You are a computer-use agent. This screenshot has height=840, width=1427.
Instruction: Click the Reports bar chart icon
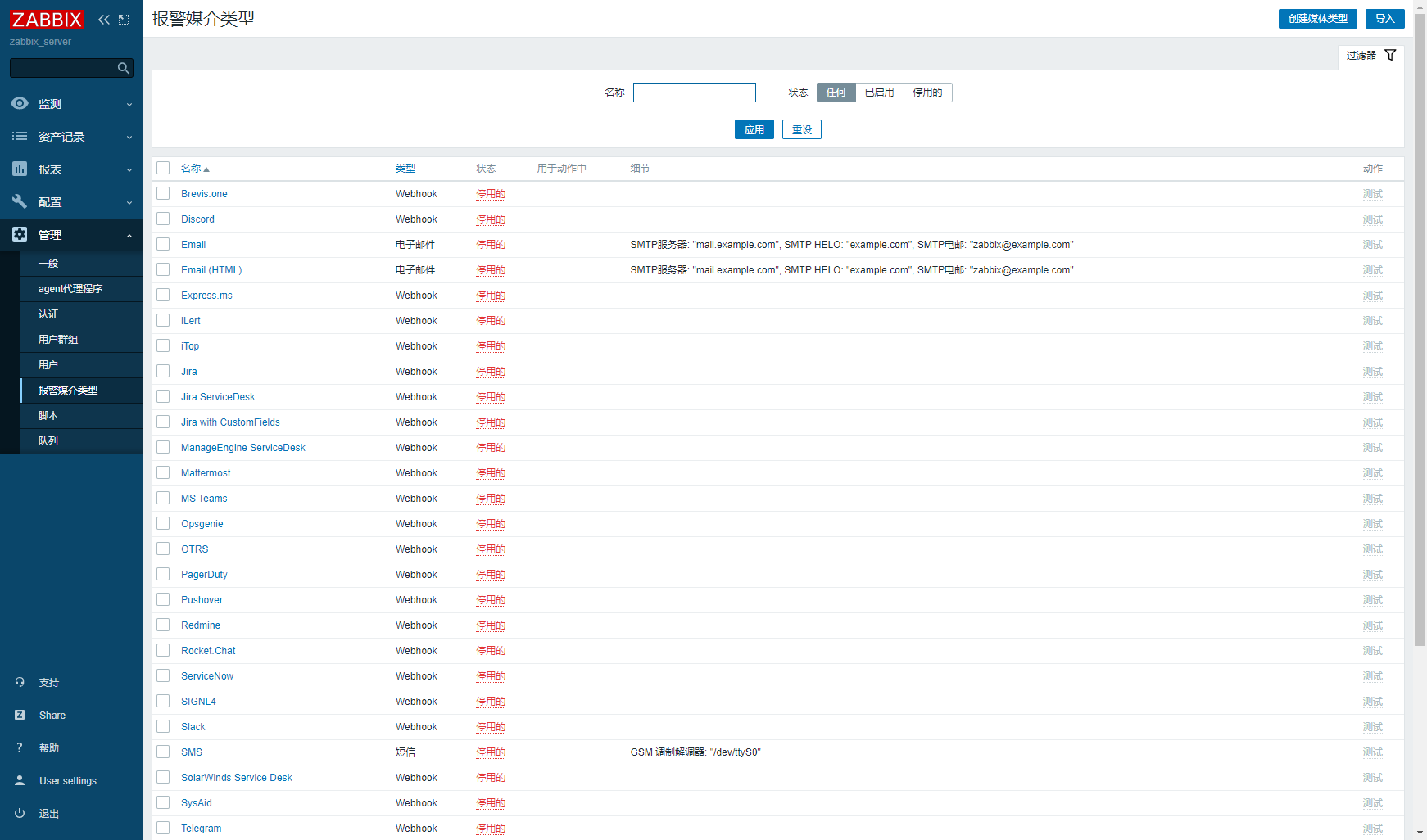(20, 169)
